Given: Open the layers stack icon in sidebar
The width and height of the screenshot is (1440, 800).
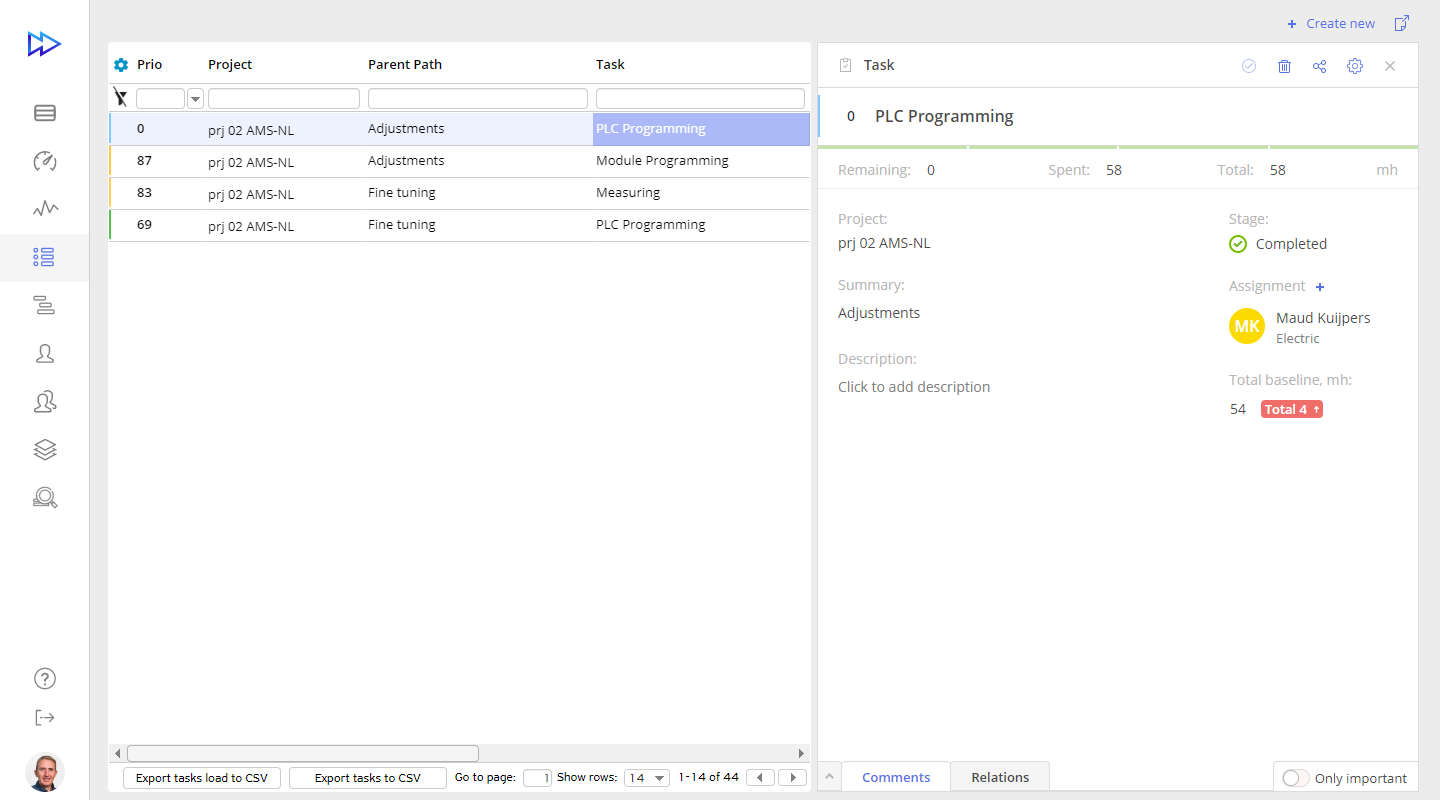Looking at the screenshot, I should 44,450.
